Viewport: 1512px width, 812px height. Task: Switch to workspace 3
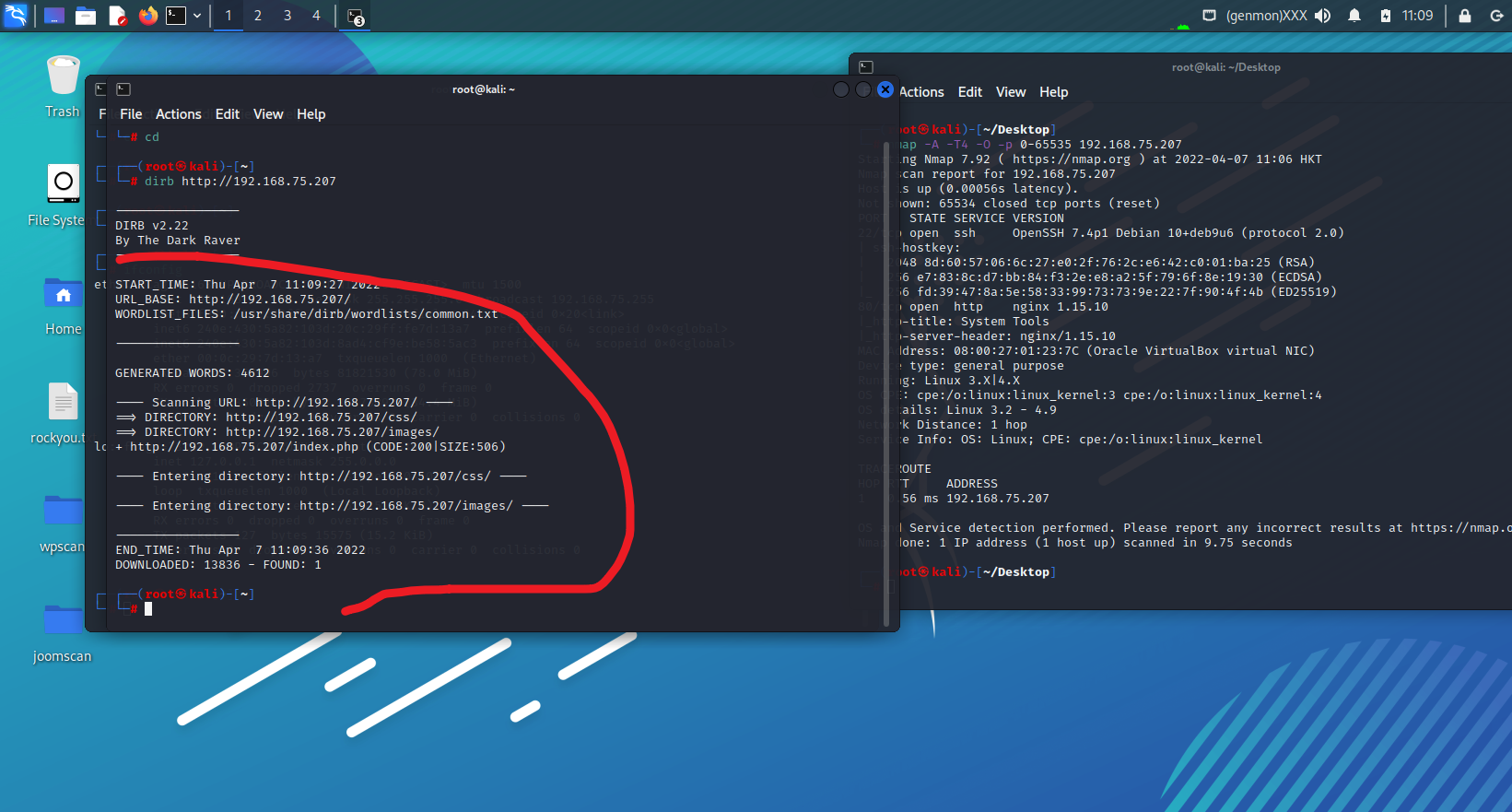click(x=287, y=16)
